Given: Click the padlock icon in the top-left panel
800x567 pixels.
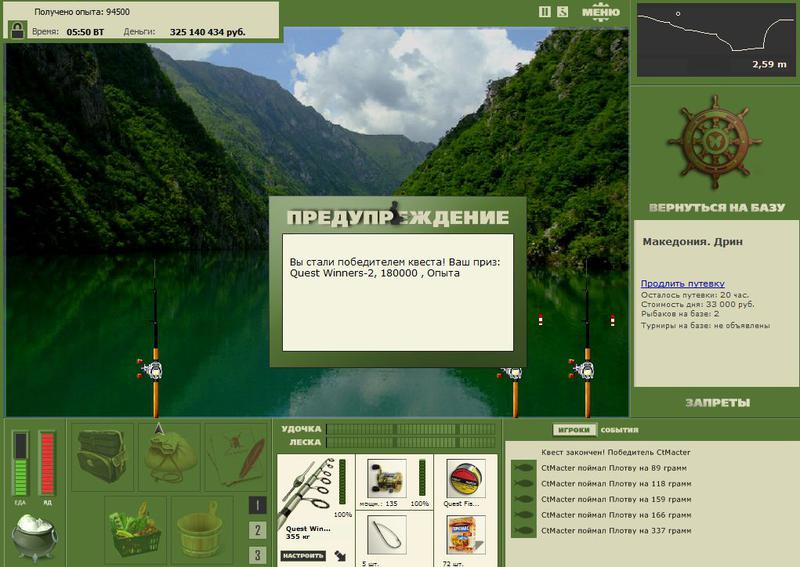Looking at the screenshot, I should tap(17, 30).
